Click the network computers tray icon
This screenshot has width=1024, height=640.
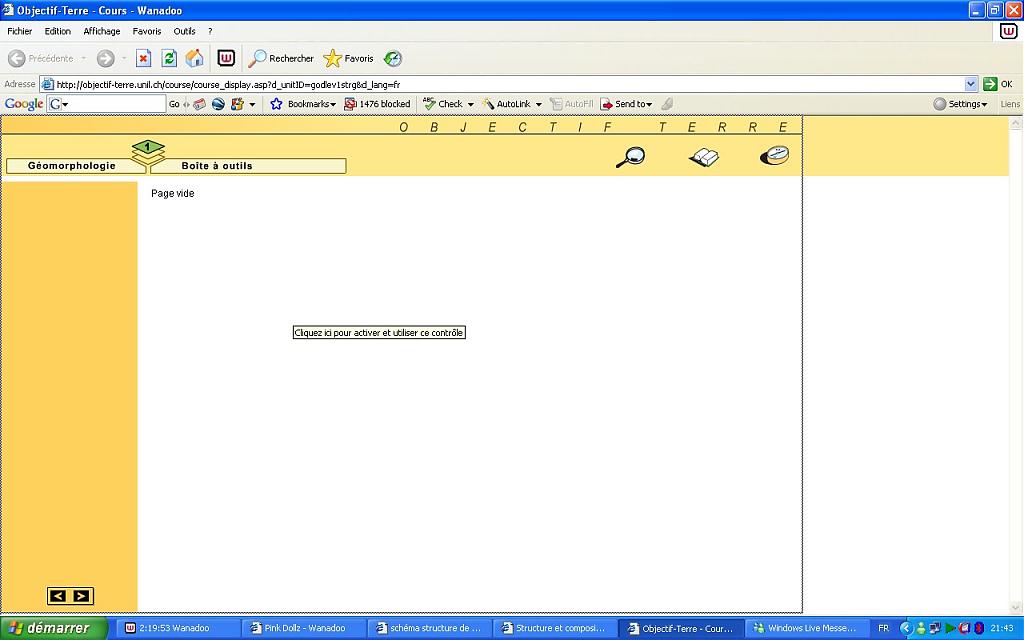(x=935, y=628)
